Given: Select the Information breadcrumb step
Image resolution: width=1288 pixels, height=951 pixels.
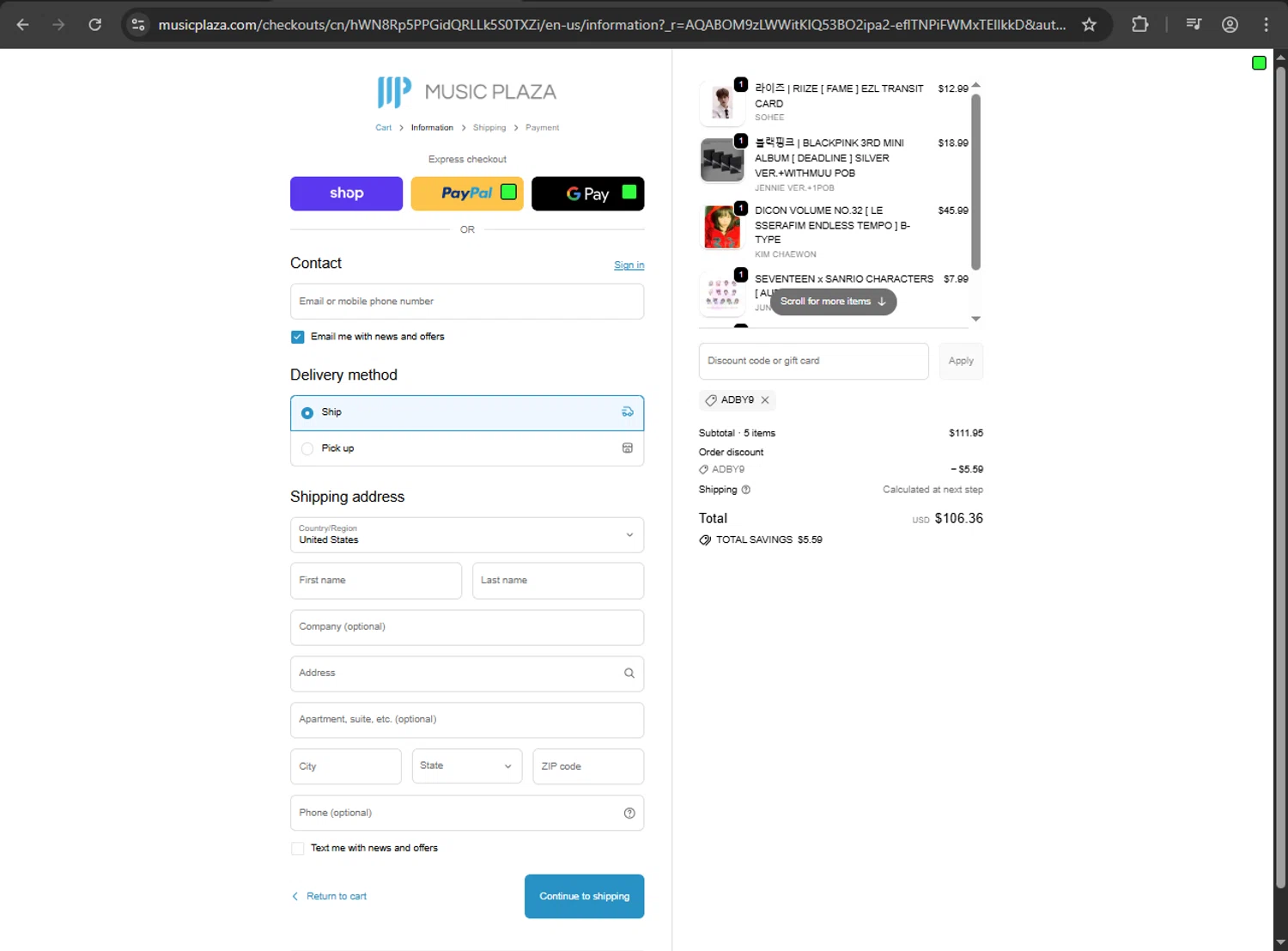Looking at the screenshot, I should pyautogui.click(x=432, y=128).
